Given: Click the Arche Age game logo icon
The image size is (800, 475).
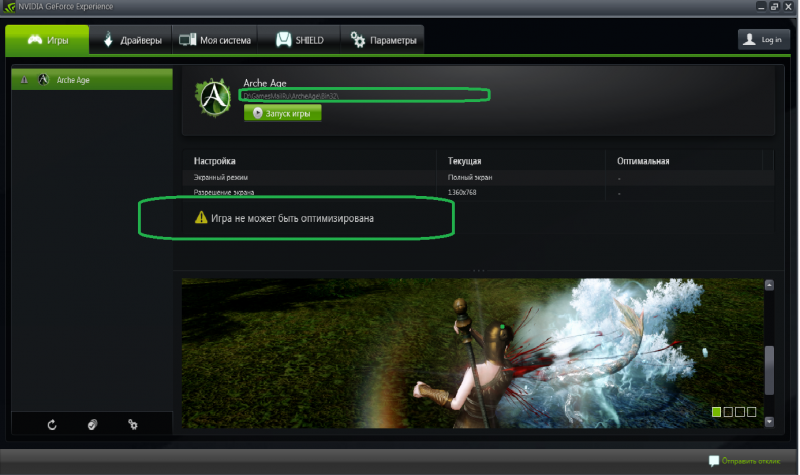Looking at the screenshot, I should tap(213, 97).
